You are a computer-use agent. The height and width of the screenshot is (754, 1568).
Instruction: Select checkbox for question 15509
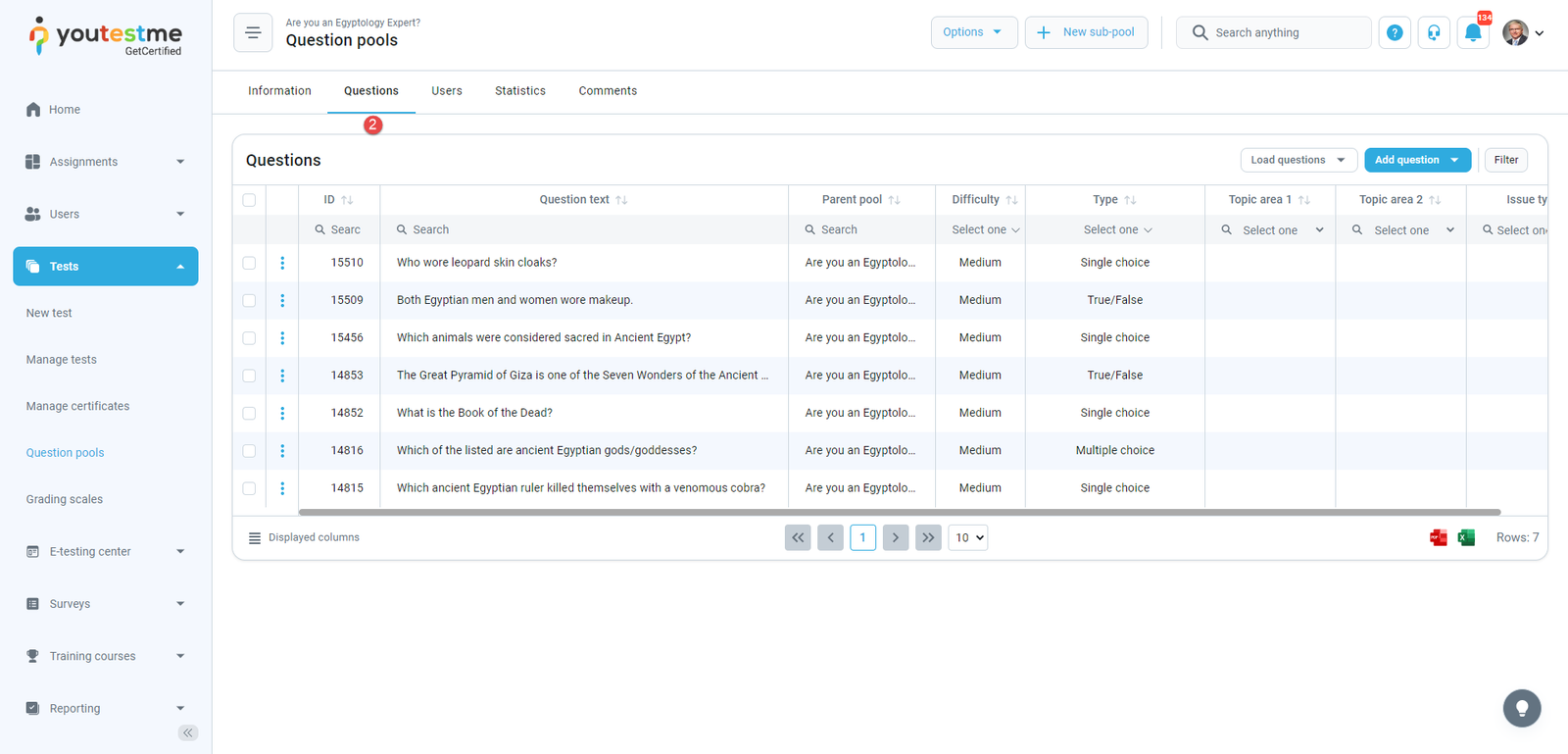pos(249,301)
